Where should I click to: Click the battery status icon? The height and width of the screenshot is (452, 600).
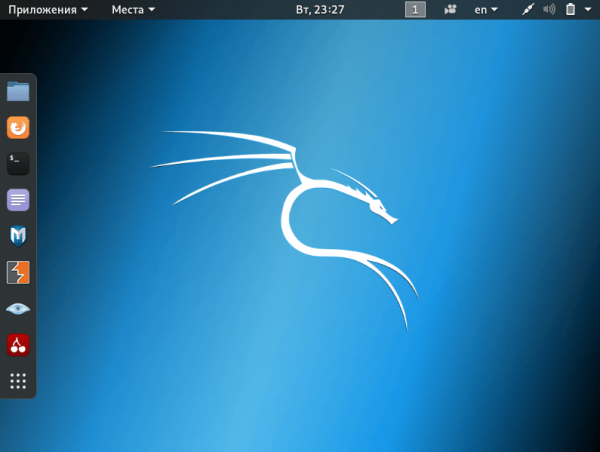coord(570,10)
